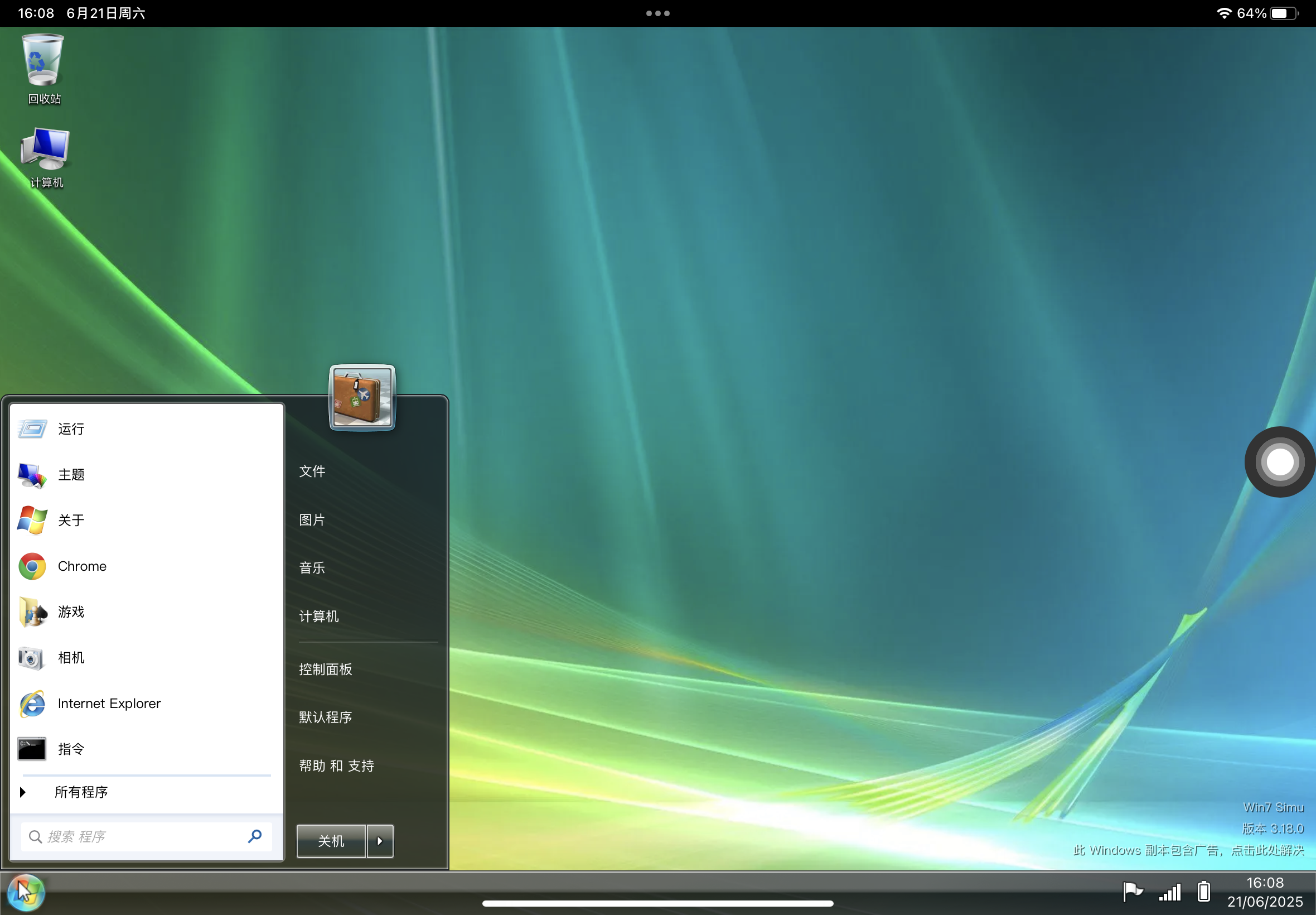The image size is (1316, 915).
Task: Click the ad notice link 点击此处解决
Action: pos(1268,850)
